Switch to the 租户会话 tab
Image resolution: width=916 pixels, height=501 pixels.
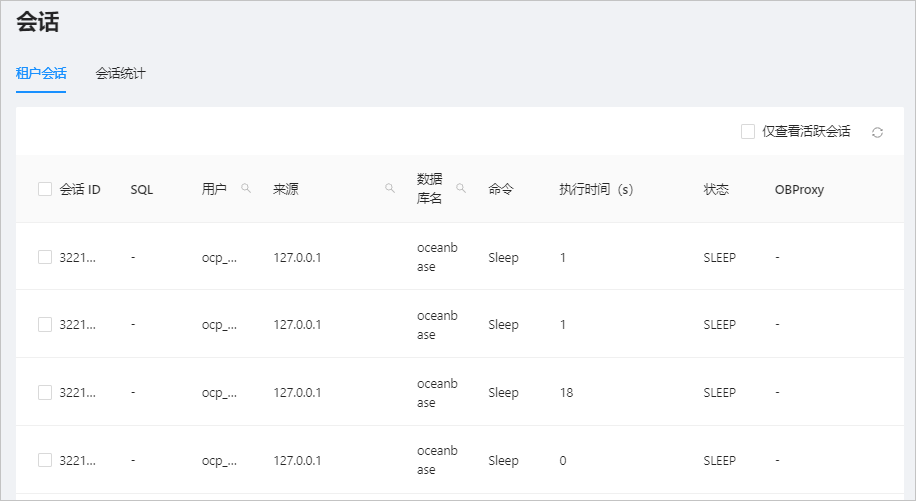(x=41, y=73)
